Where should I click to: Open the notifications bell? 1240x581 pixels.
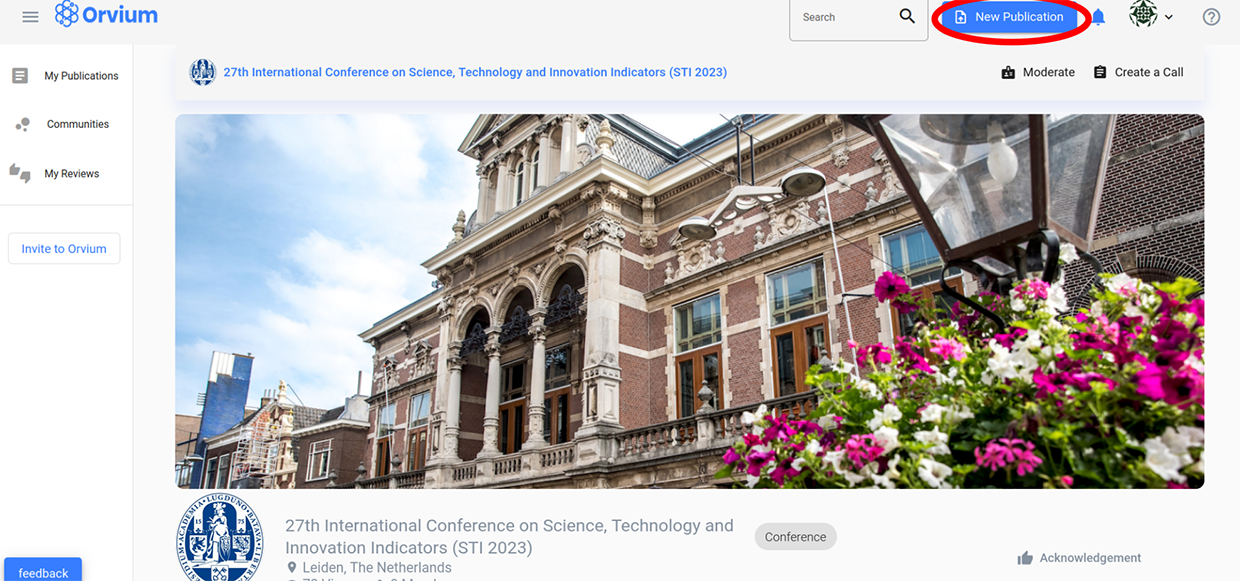(x=1098, y=17)
